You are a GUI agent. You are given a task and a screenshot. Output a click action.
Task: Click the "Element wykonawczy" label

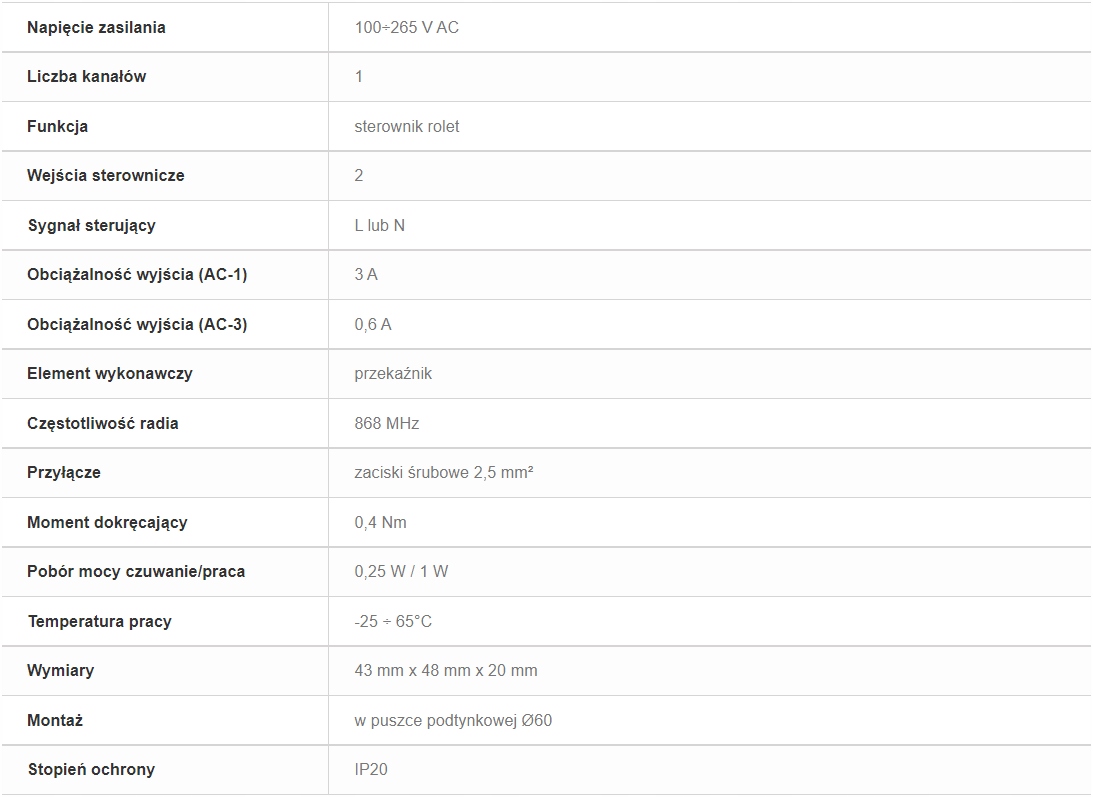[109, 373]
